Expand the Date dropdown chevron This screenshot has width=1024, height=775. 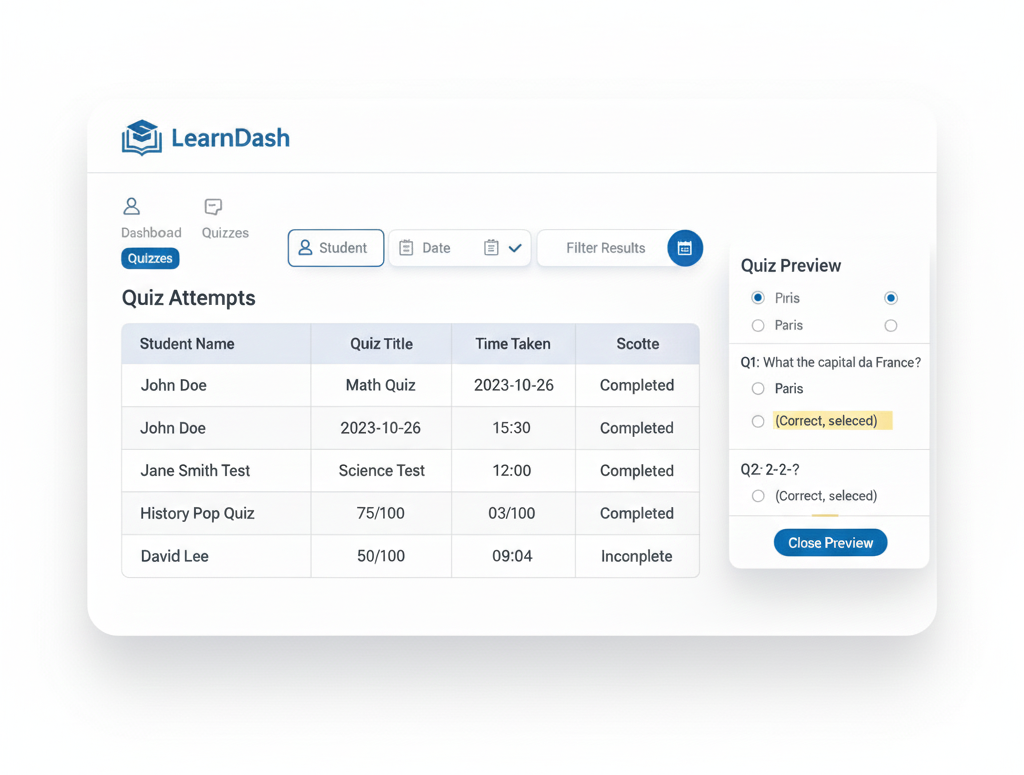point(515,248)
